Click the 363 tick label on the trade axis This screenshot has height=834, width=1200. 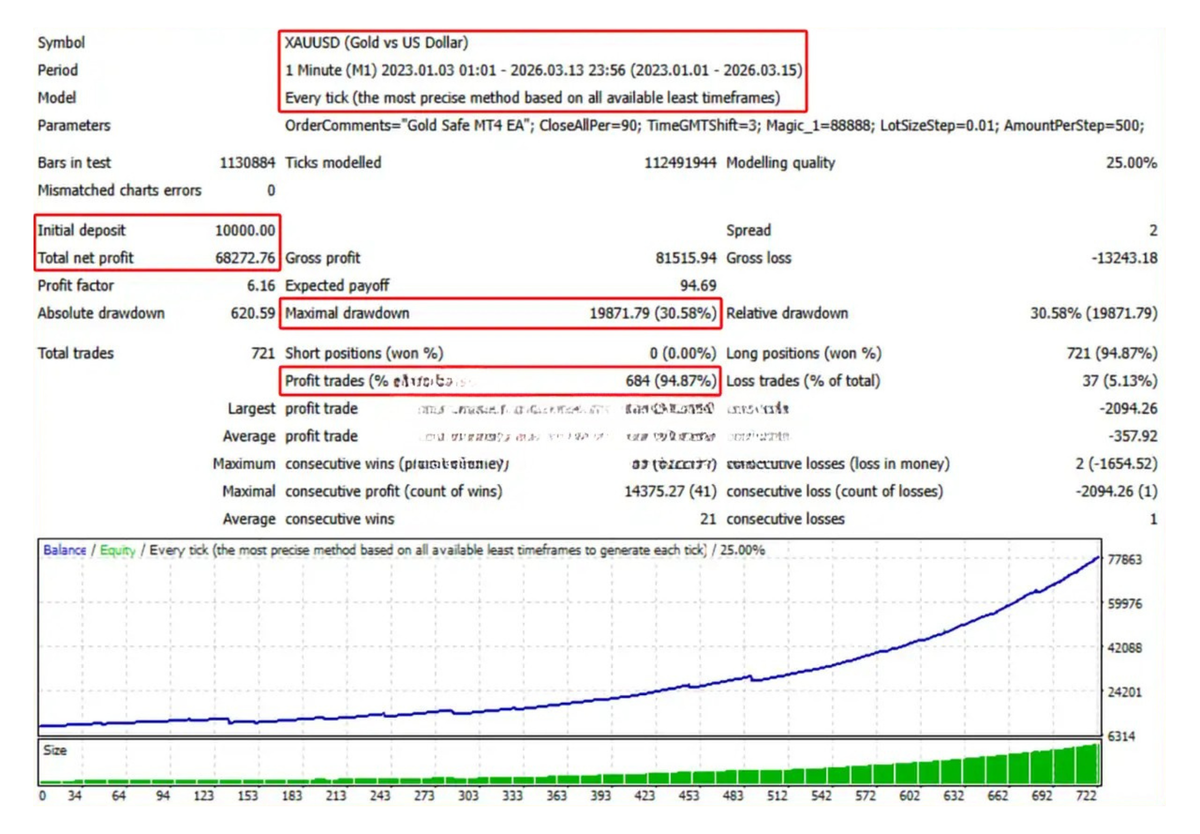[558, 796]
